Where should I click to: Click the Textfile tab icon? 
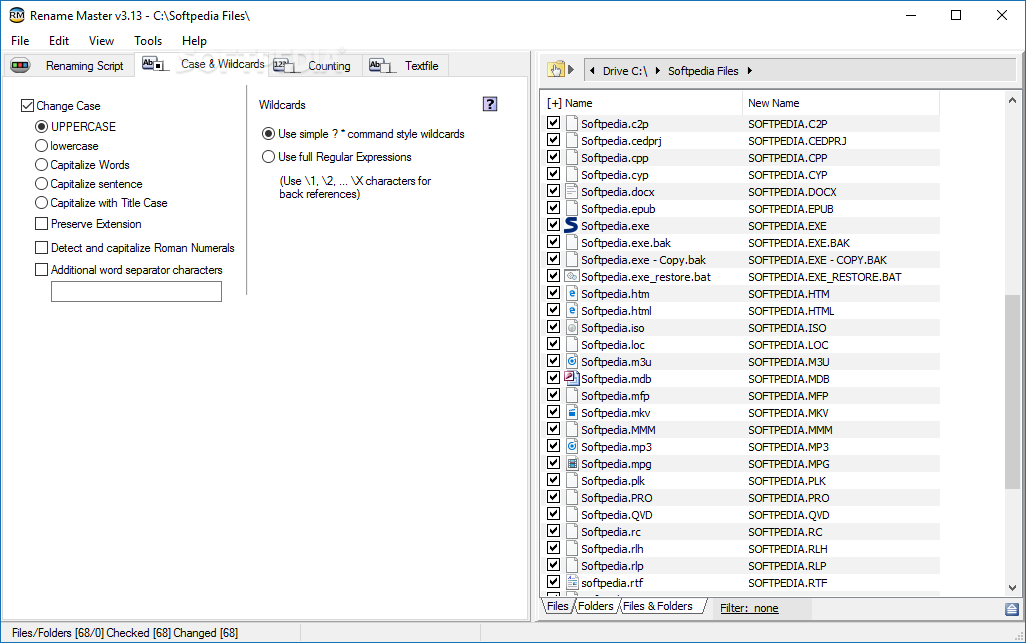[383, 65]
